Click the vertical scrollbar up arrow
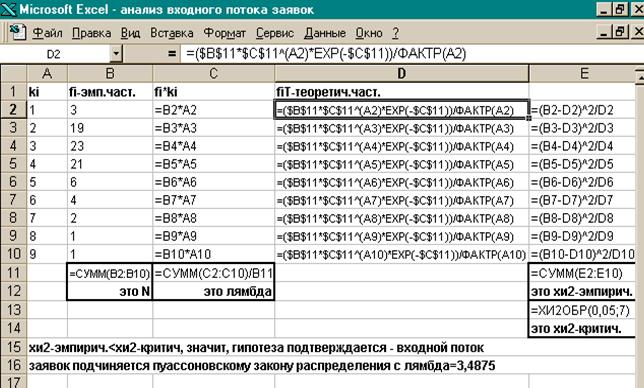The height and width of the screenshot is (388, 644). point(639,77)
